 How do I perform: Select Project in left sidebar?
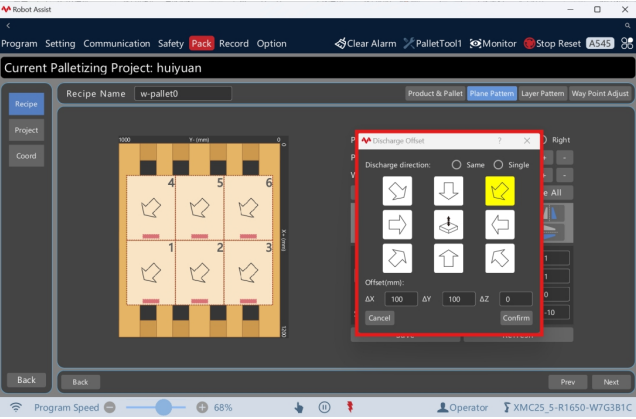point(26,130)
